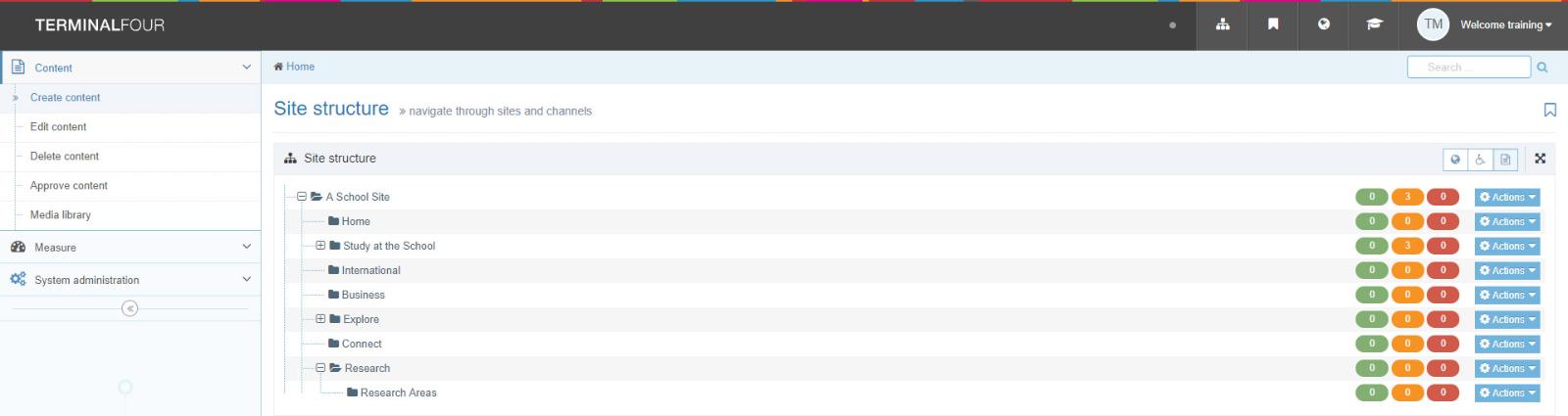This screenshot has height=416, width=1568.
Task: Click red badge for Connect row
Action: coord(1443,344)
